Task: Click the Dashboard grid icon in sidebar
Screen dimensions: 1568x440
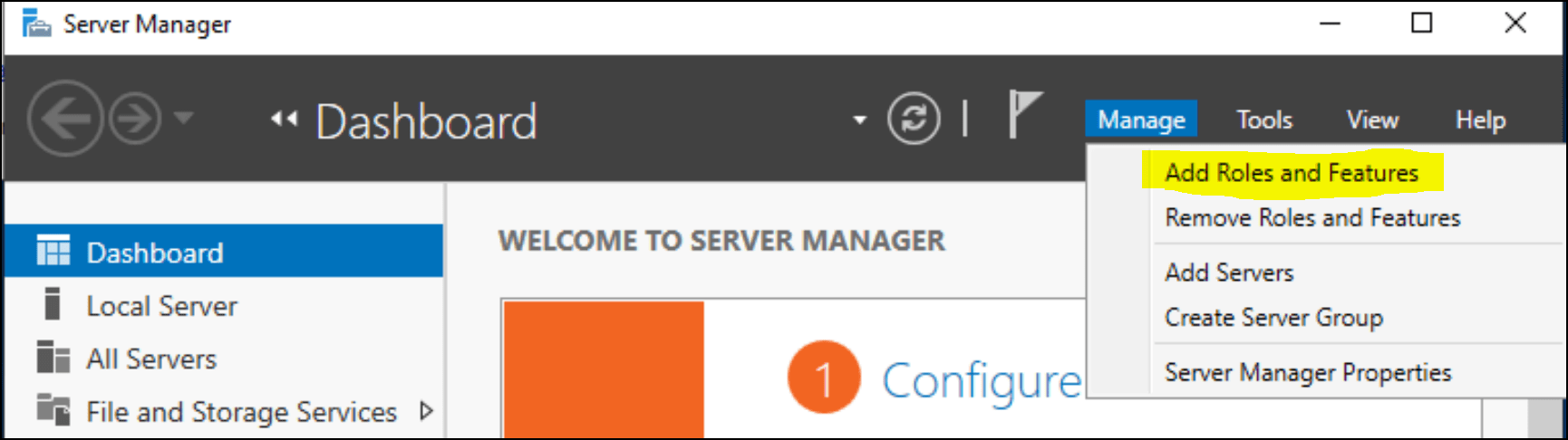Action: (x=53, y=250)
